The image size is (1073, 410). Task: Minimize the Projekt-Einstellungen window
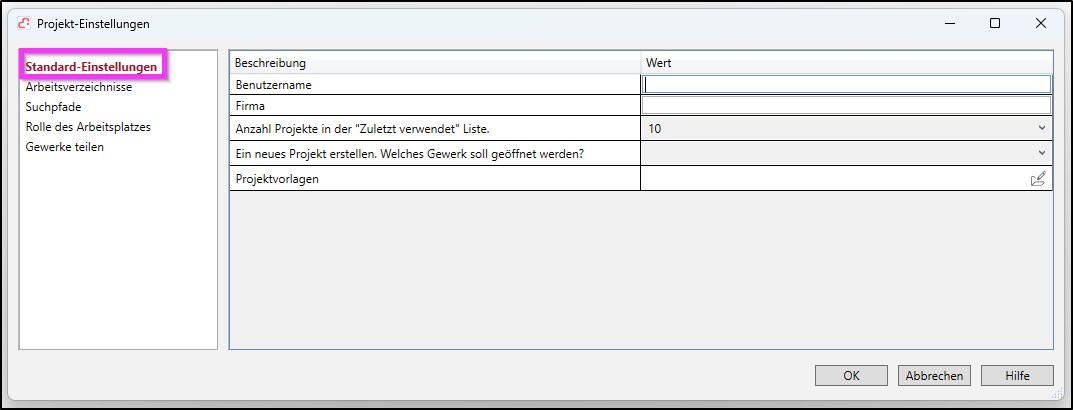point(950,23)
